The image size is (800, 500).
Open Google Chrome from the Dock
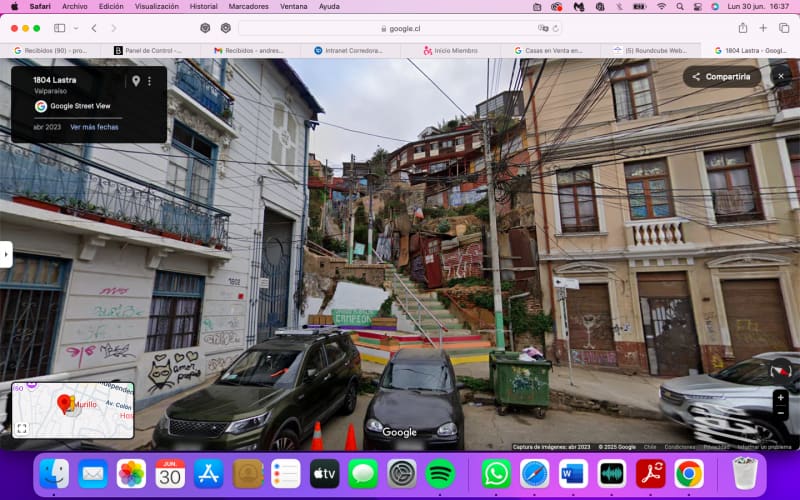(689, 474)
